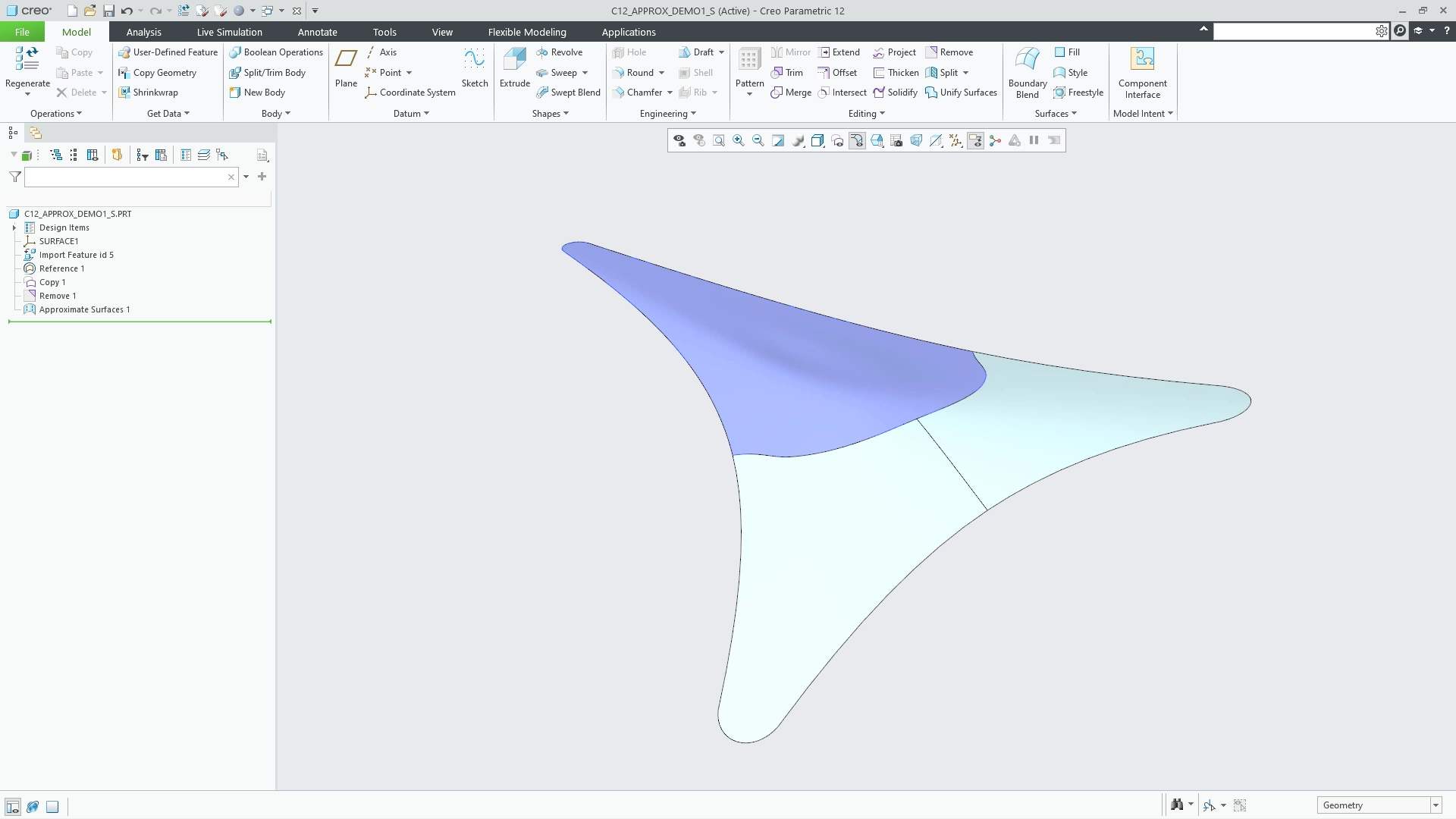Switch to the Analysis tab
Image resolution: width=1456 pixels, height=819 pixels.
tap(143, 32)
